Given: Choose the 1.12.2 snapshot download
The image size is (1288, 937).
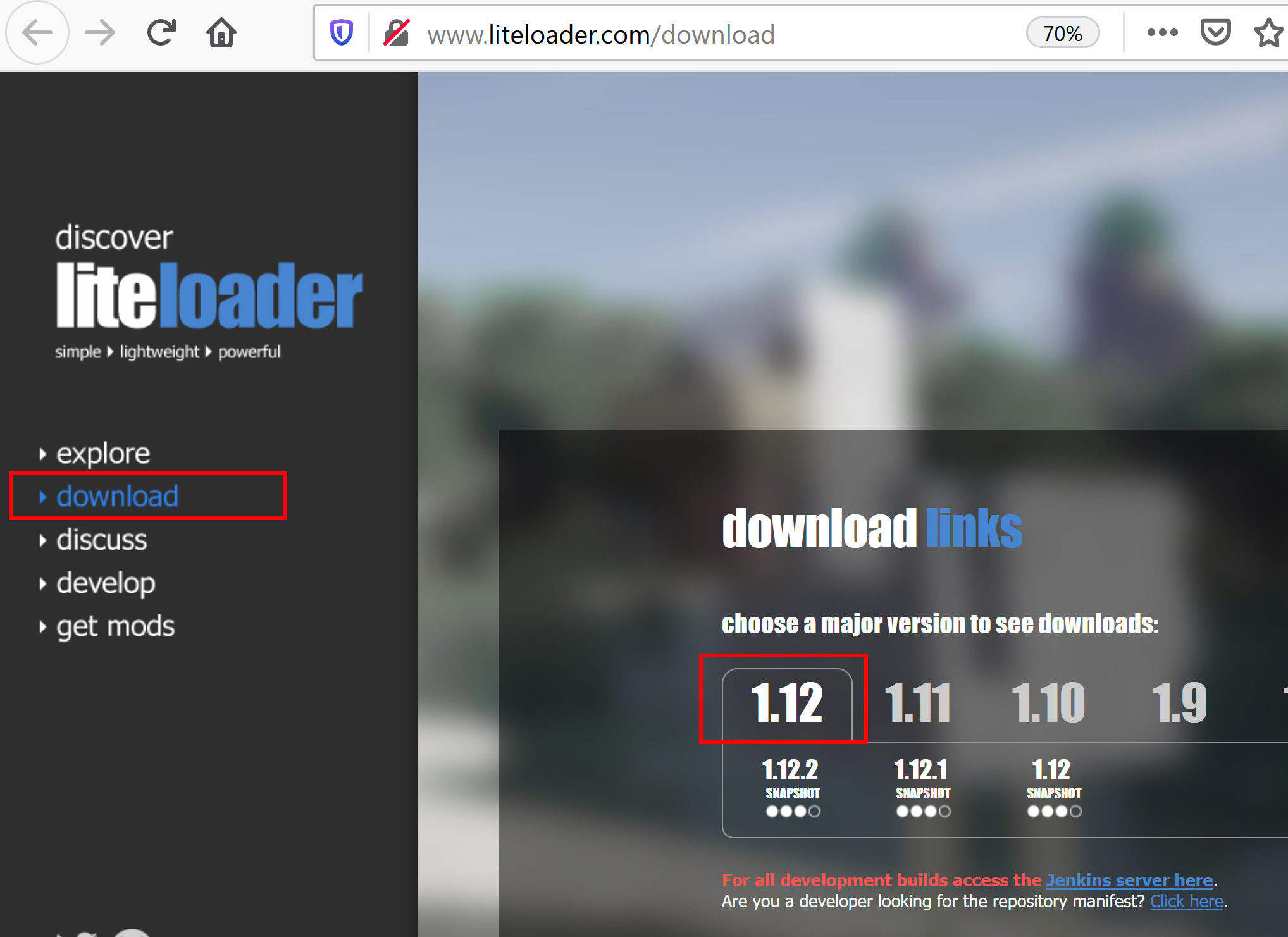Looking at the screenshot, I should click(792, 786).
